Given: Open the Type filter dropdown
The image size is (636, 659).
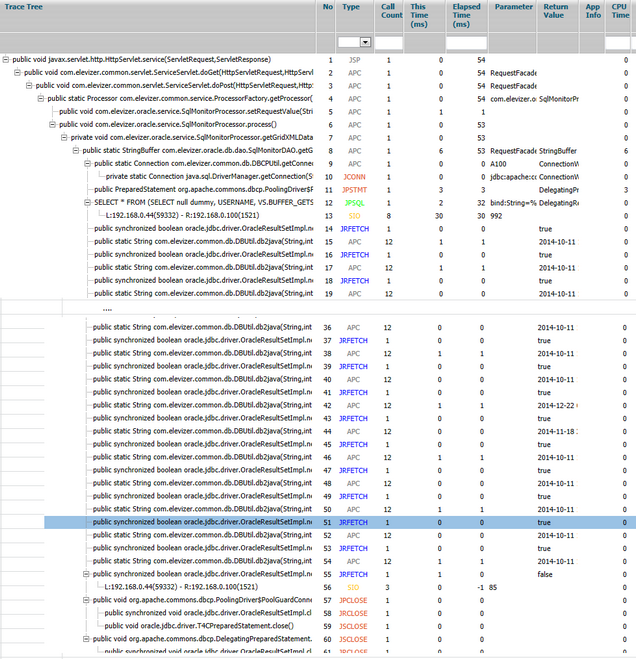Looking at the screenshot, I should [x=365, y=43].
